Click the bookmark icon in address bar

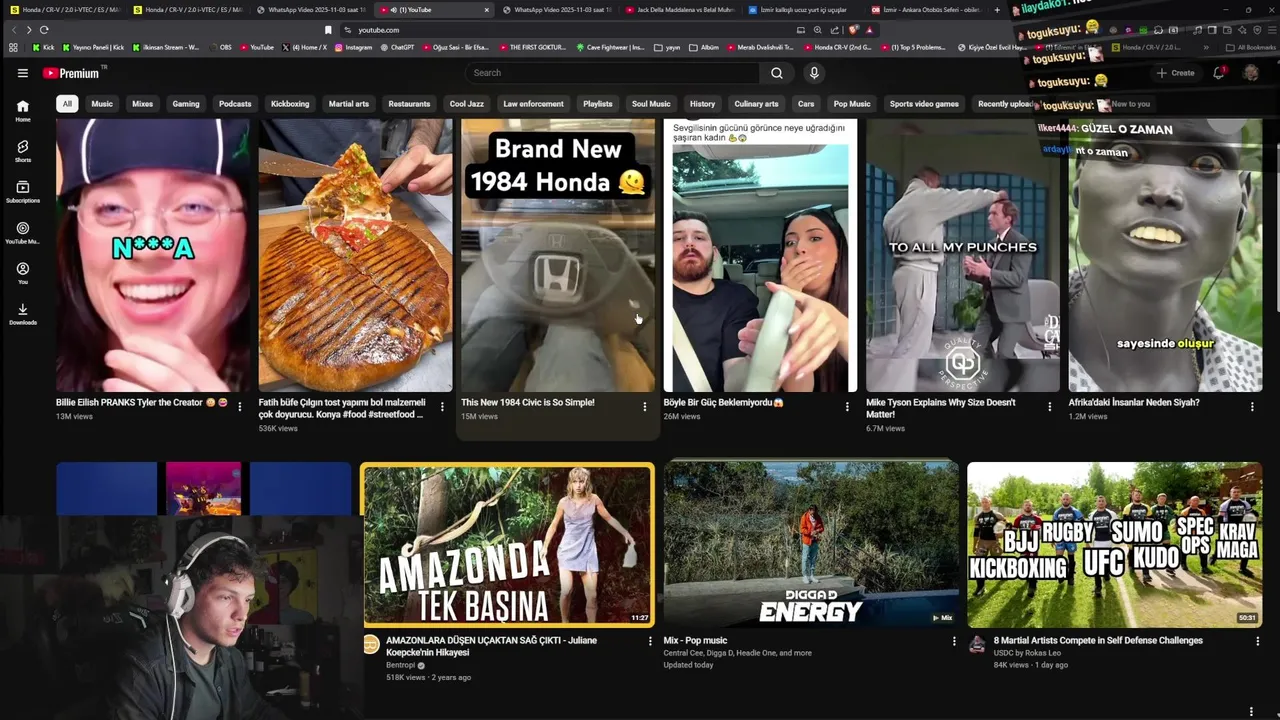tap(328, 30)
